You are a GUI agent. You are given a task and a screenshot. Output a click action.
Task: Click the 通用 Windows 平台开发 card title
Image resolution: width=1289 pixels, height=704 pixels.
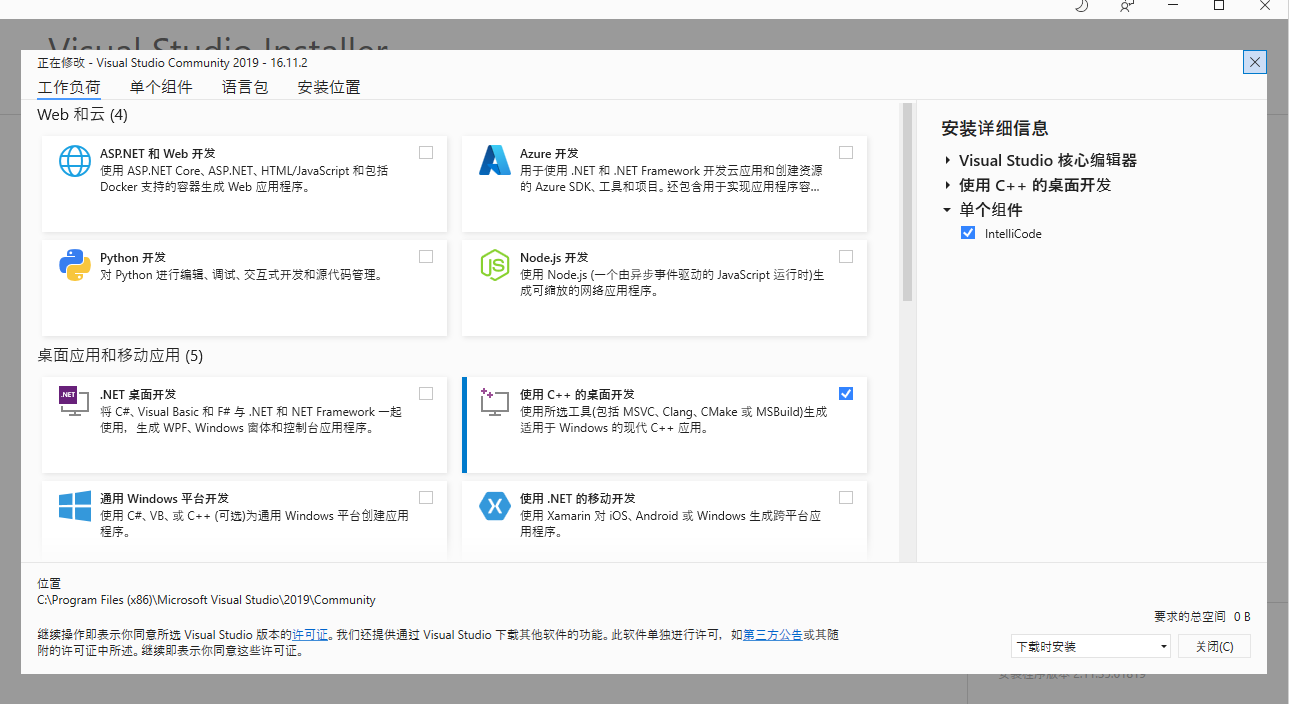pos(165,498)
